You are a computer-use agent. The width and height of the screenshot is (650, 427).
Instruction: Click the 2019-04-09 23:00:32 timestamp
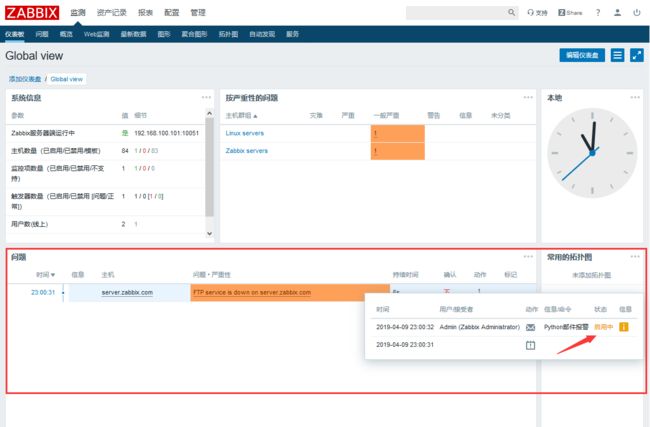[405, 327]
